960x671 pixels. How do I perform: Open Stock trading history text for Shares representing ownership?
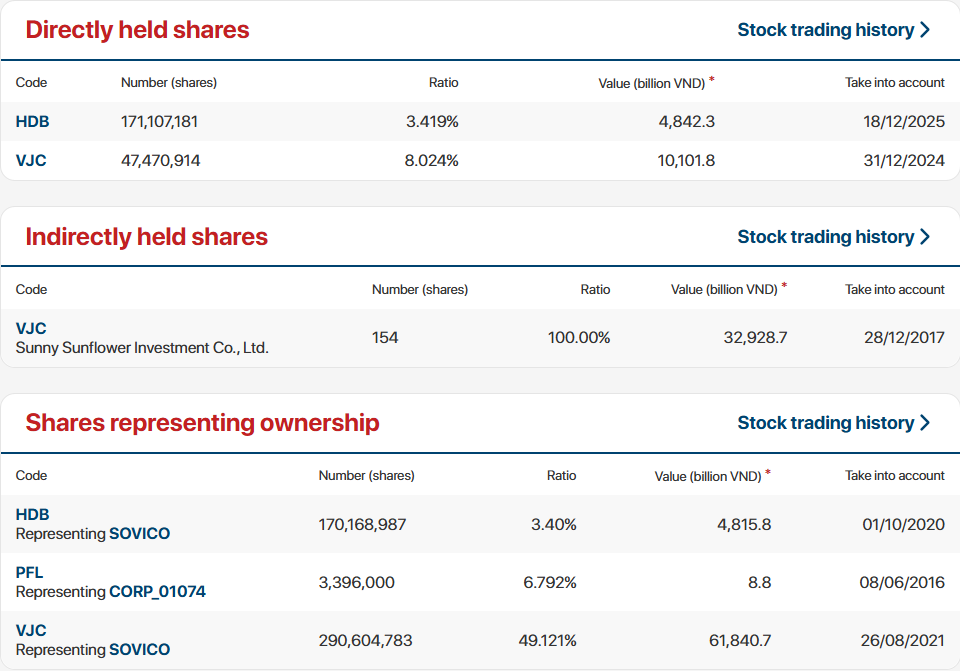click(825, 423)
